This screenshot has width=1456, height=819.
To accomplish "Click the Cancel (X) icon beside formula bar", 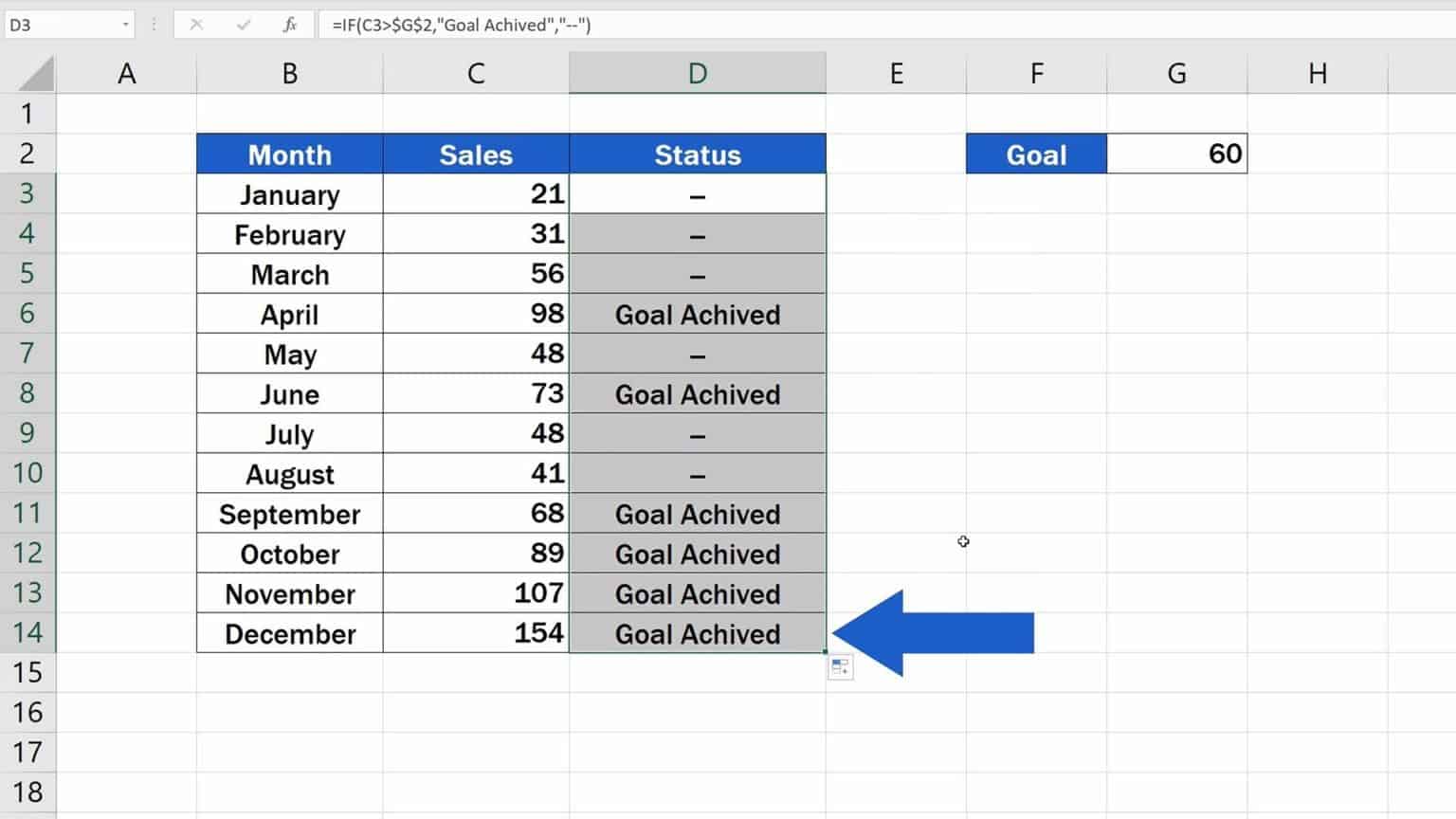I will (197, 25).
